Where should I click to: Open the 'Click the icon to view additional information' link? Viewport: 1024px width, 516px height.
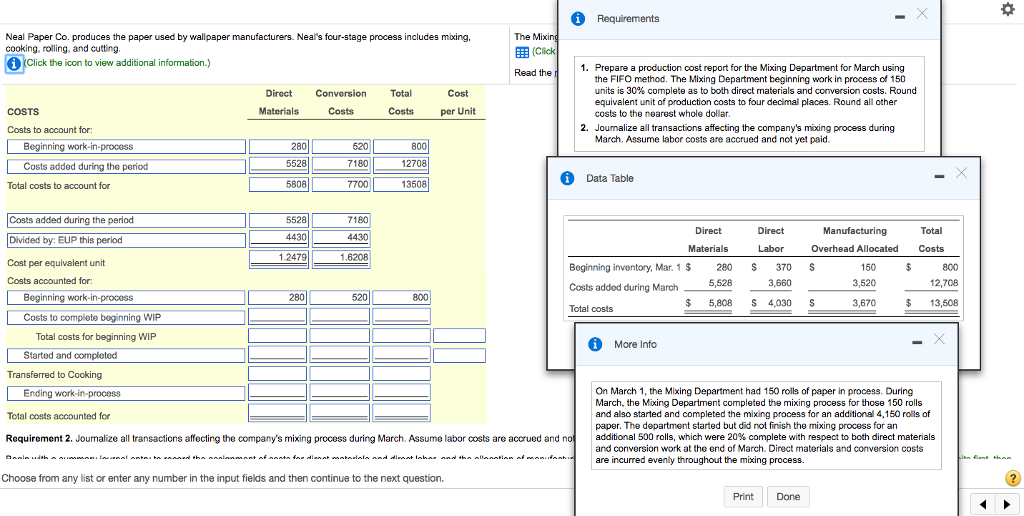tap(118, 63)
